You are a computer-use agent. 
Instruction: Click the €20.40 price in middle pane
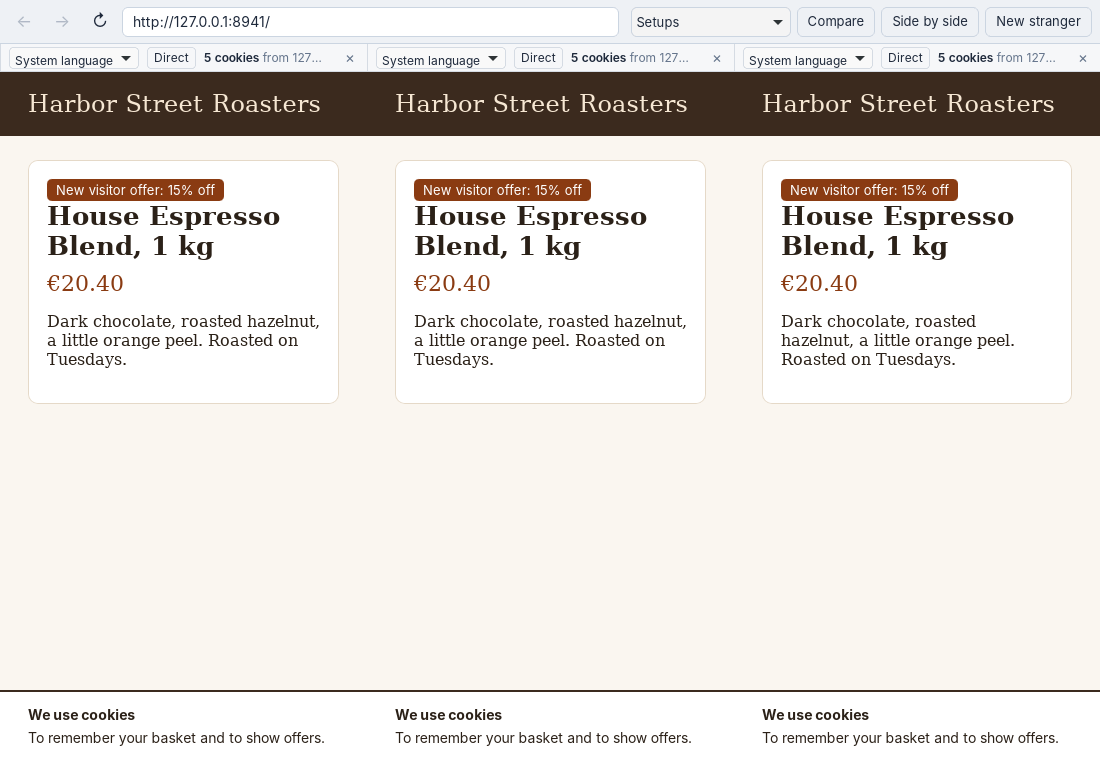coord(452,284)
